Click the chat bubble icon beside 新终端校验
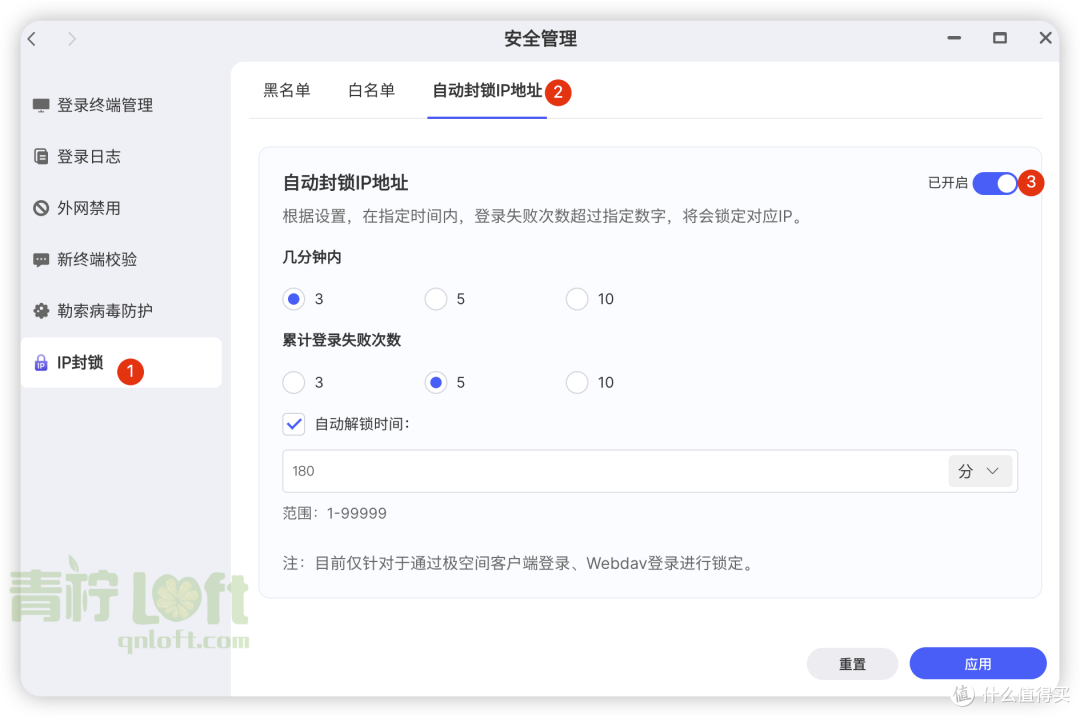 (41, 260)
